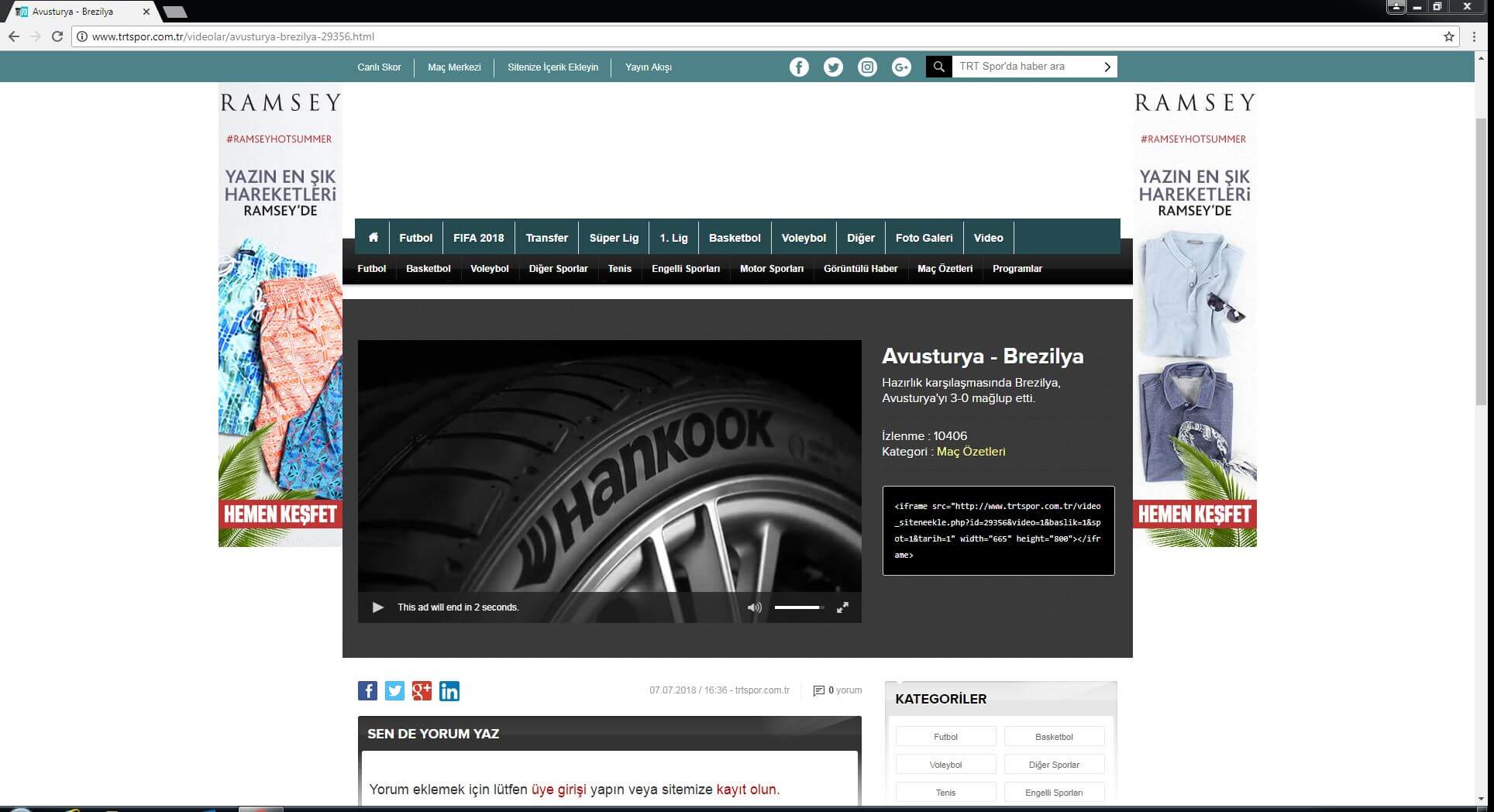Open the FIFA 2018 menu item
This screenshot has width=1494, height=812.
[478, 238]
